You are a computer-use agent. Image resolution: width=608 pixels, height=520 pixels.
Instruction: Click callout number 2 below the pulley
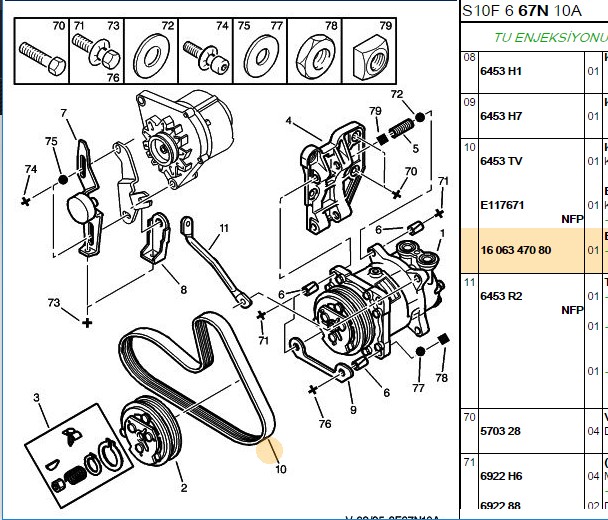tap(184, 488)
